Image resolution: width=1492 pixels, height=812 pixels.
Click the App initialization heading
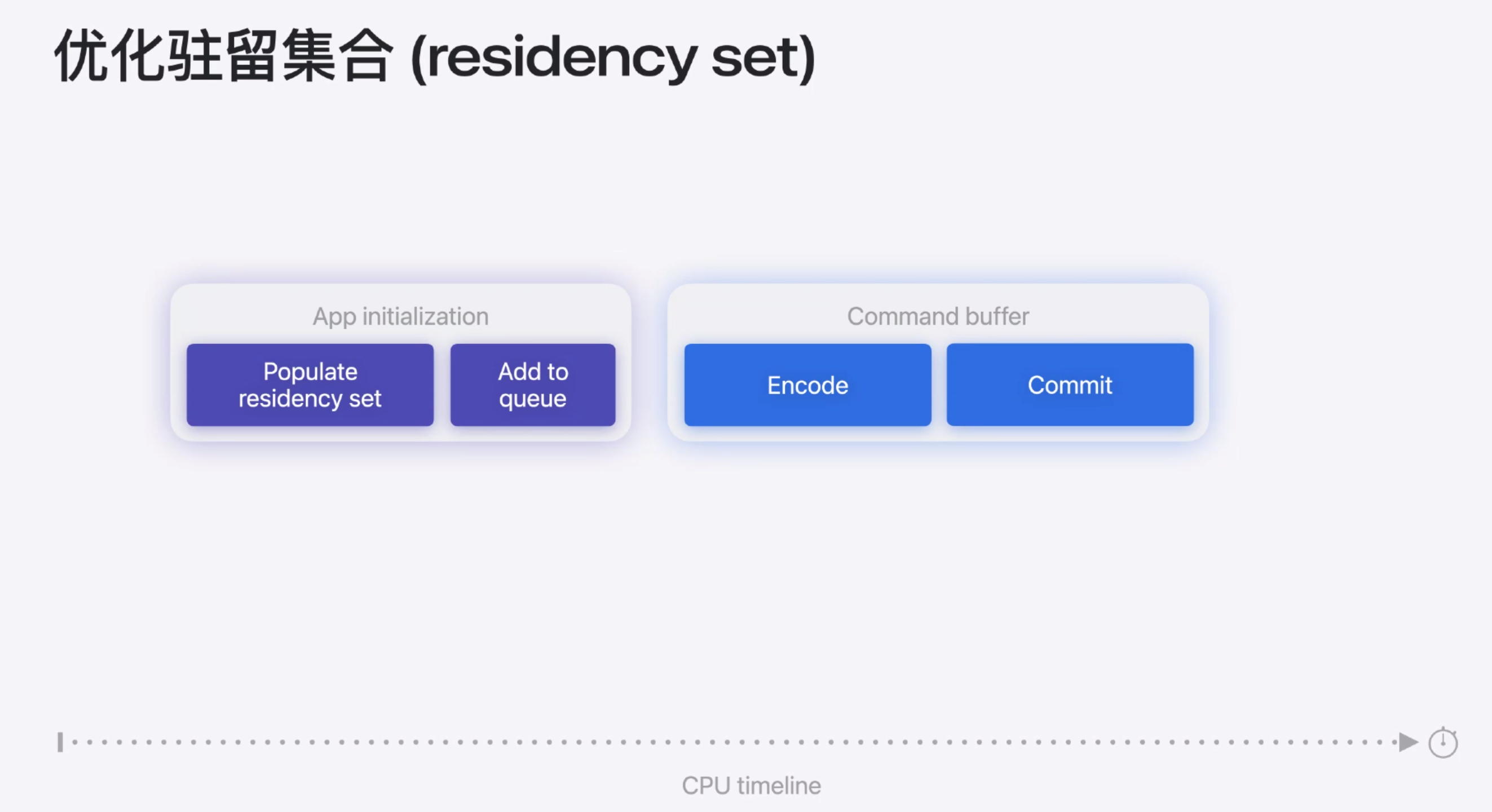(401, 317)
